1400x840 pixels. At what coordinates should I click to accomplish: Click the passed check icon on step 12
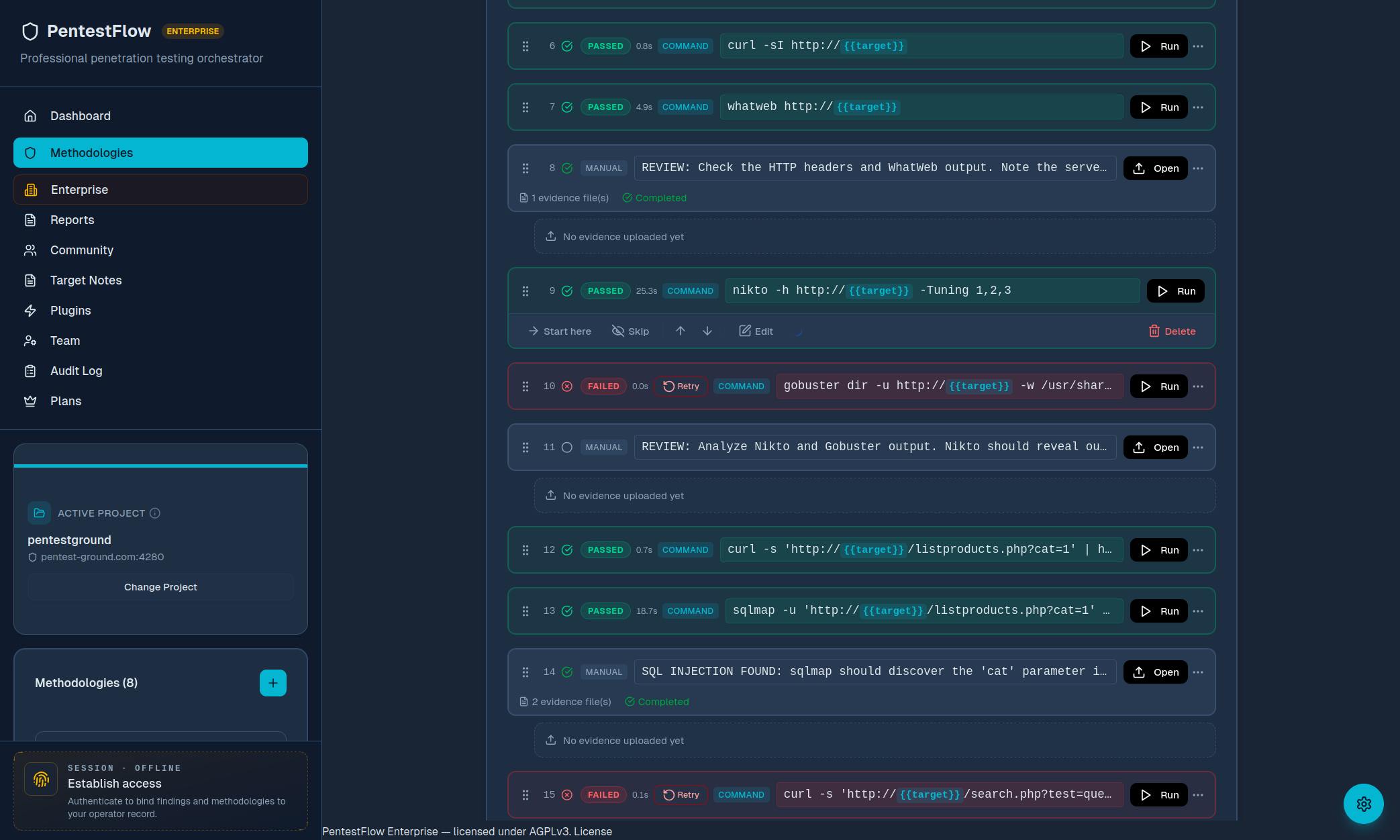click(567, 550)
